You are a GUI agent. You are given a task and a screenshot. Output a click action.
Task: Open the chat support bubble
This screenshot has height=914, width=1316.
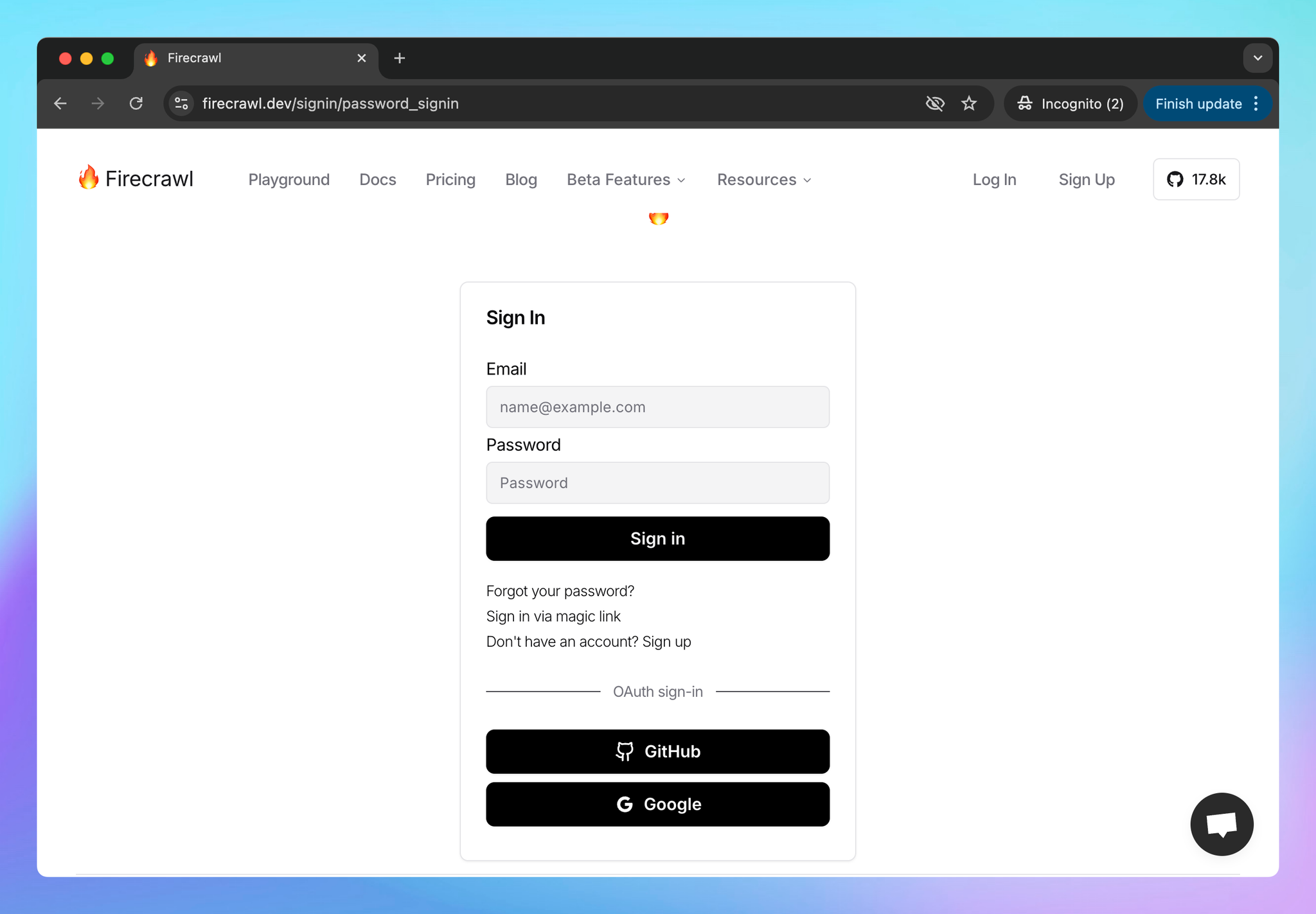(1222, 824)
